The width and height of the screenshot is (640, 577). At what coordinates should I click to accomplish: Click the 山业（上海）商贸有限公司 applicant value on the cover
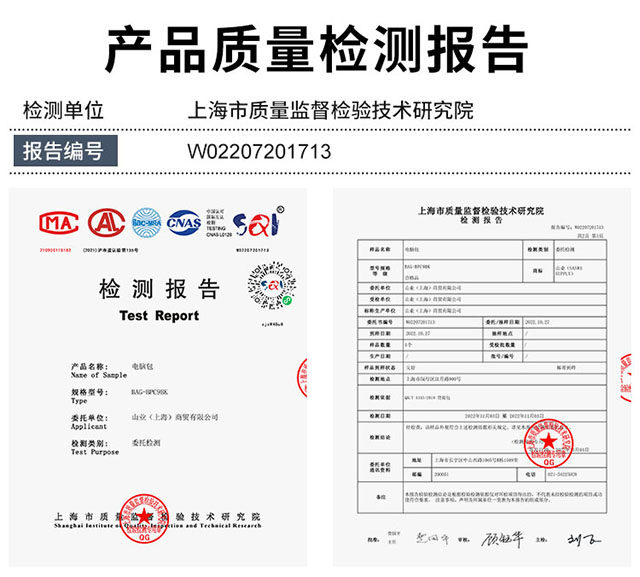[175, 417]
